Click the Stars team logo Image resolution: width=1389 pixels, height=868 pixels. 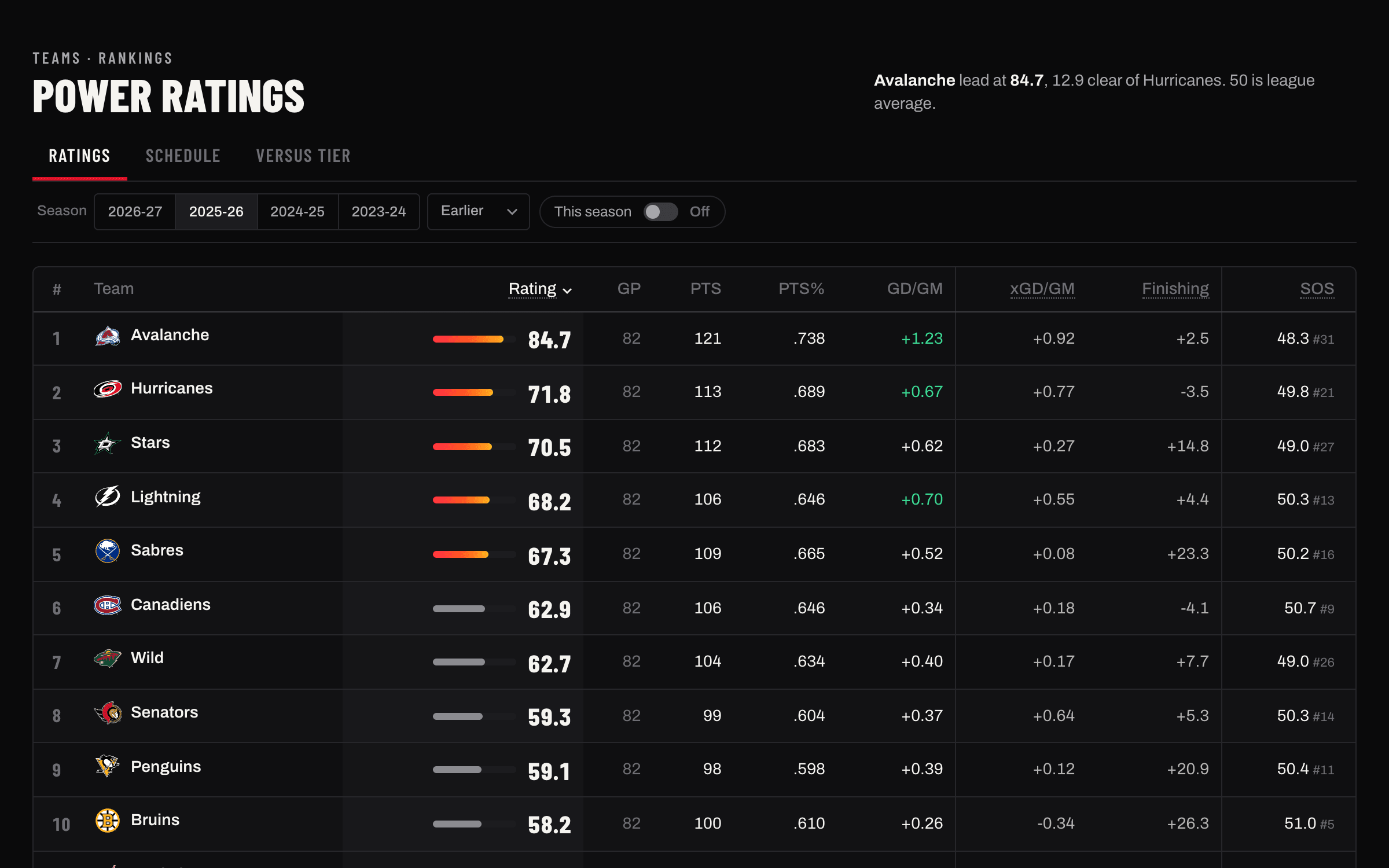pos(108,443)
